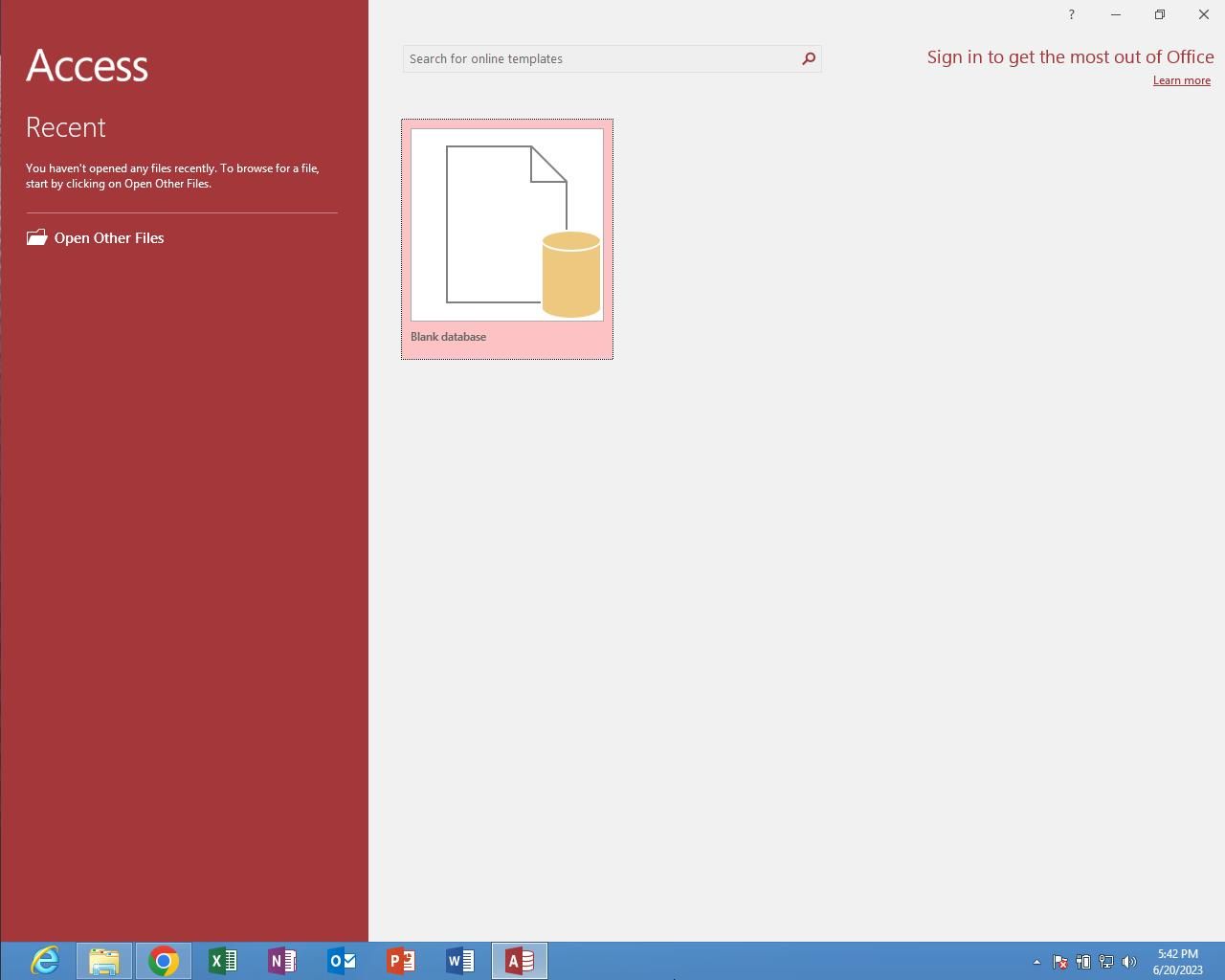Follow the Learn more link
The image size is (1225, 980).
(x=1181, y=80)
